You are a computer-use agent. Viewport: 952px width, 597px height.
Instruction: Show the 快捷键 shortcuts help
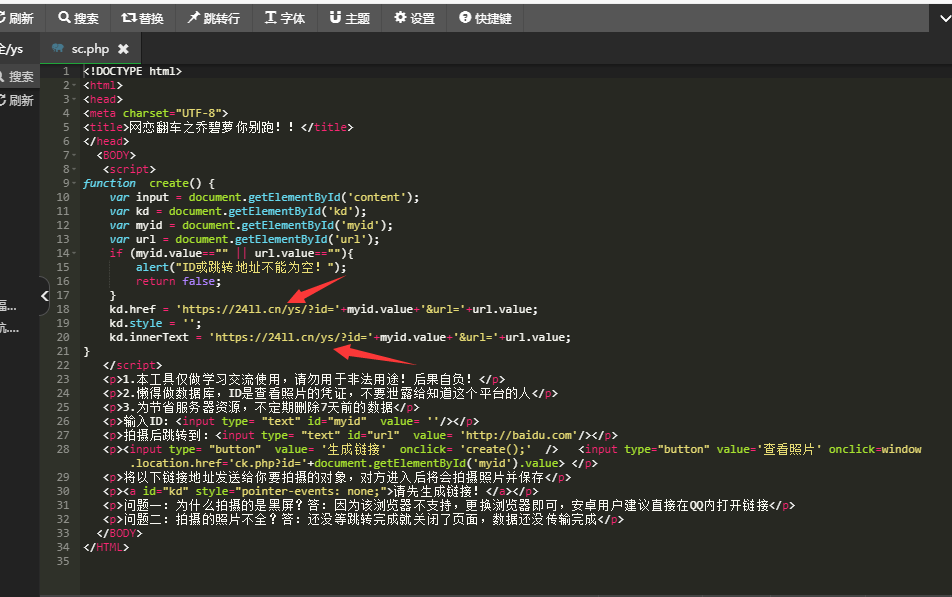[x=485, y=18]
